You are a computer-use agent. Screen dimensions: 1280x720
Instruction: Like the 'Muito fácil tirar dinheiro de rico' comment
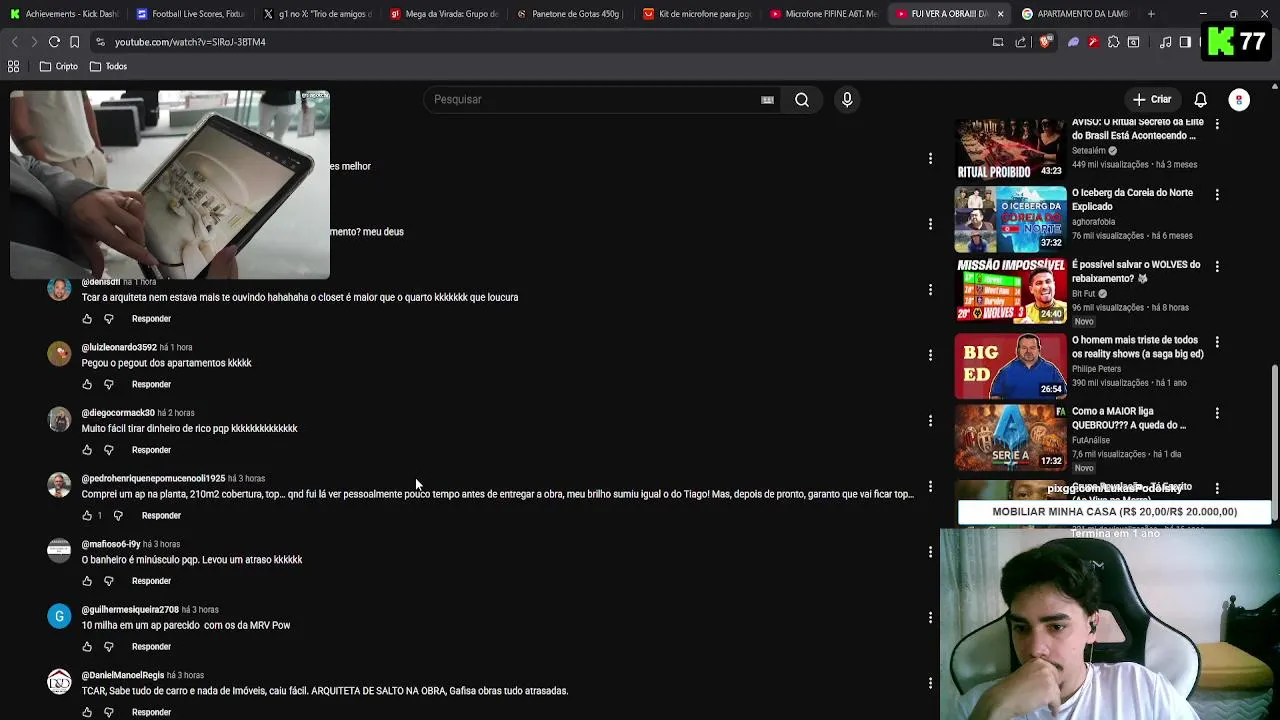tap(87, 450)
